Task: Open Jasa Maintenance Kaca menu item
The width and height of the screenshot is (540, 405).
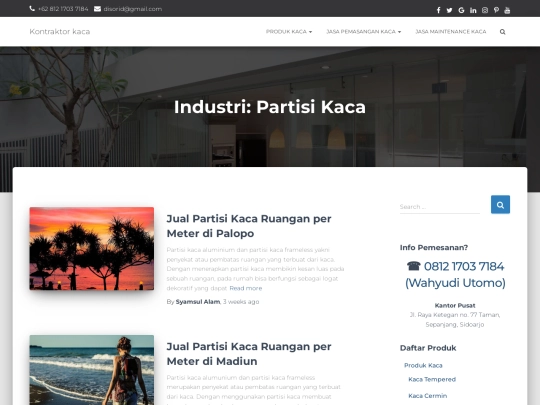Action: click(x=451, y=32)
